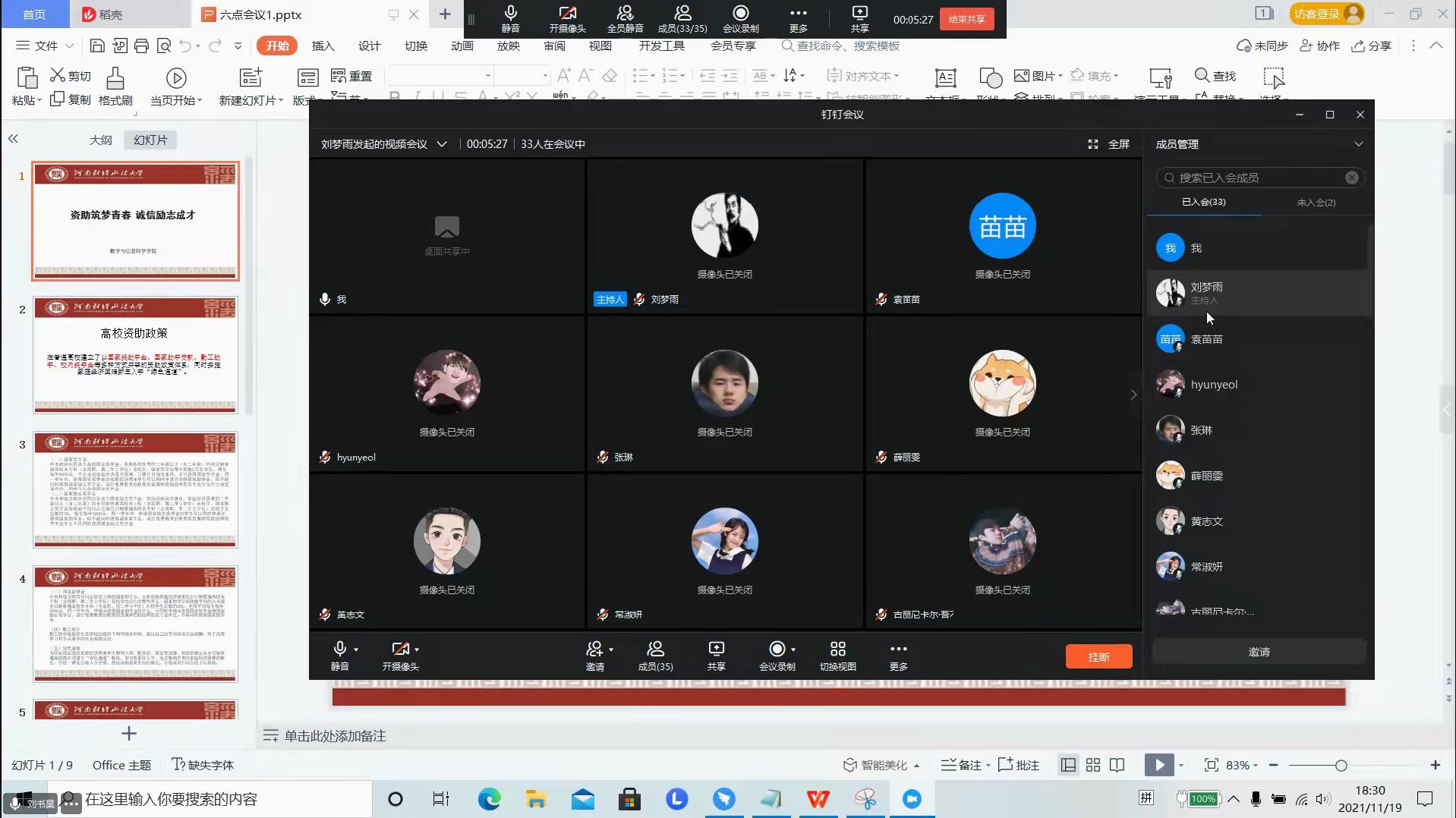Switch the meeting view layout

pos(837,656)
